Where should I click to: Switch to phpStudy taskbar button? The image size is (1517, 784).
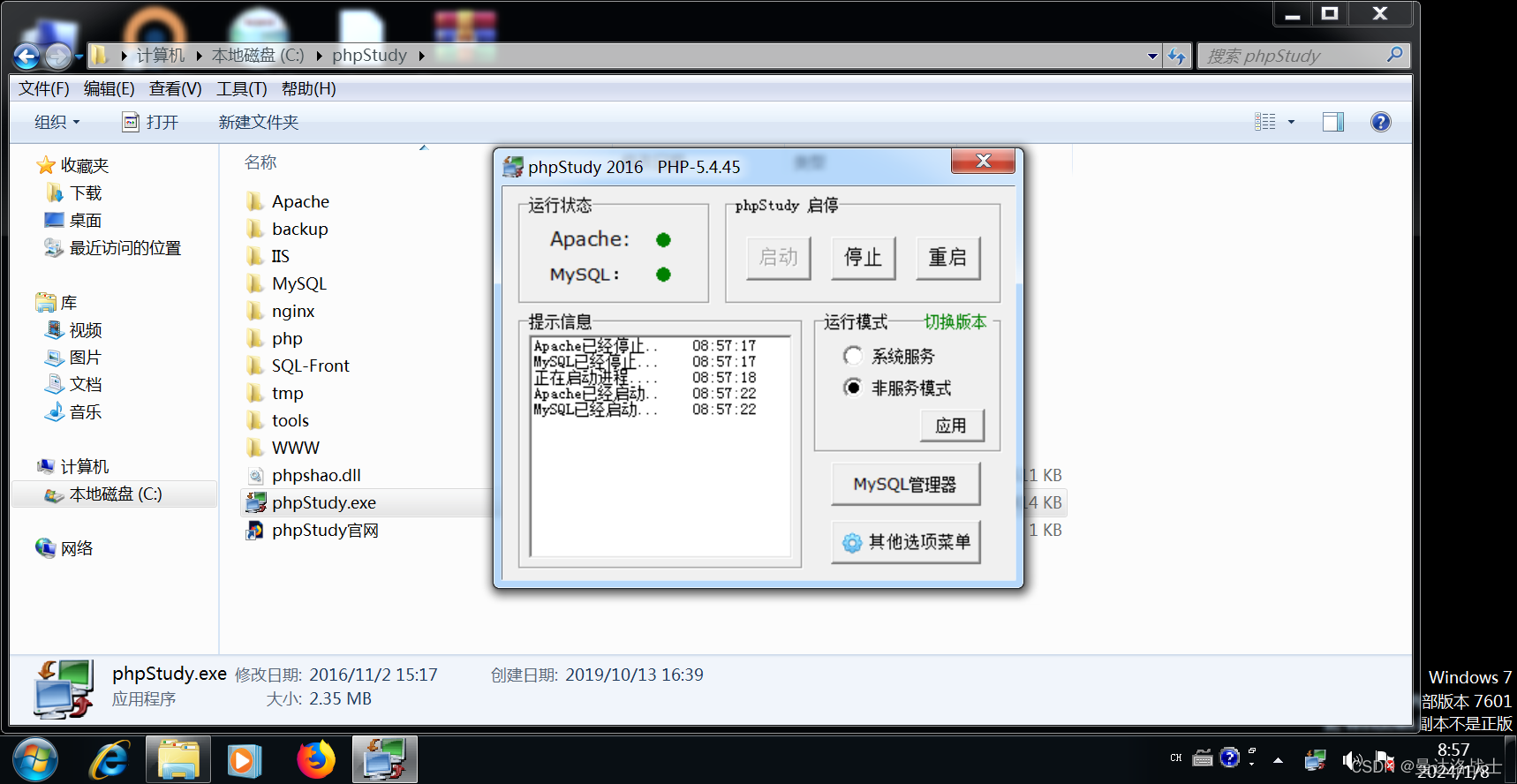coord(385,760)
